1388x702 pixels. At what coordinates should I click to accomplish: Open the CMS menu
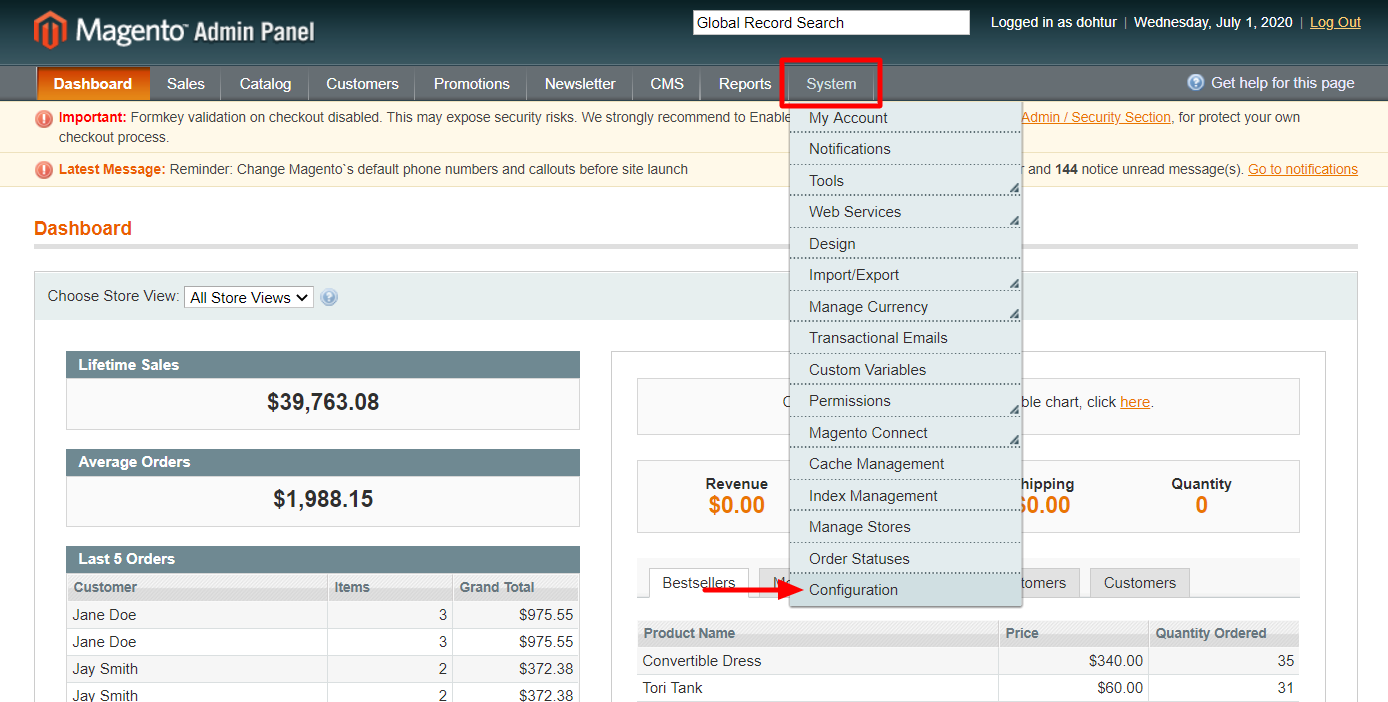pos(667,84)
